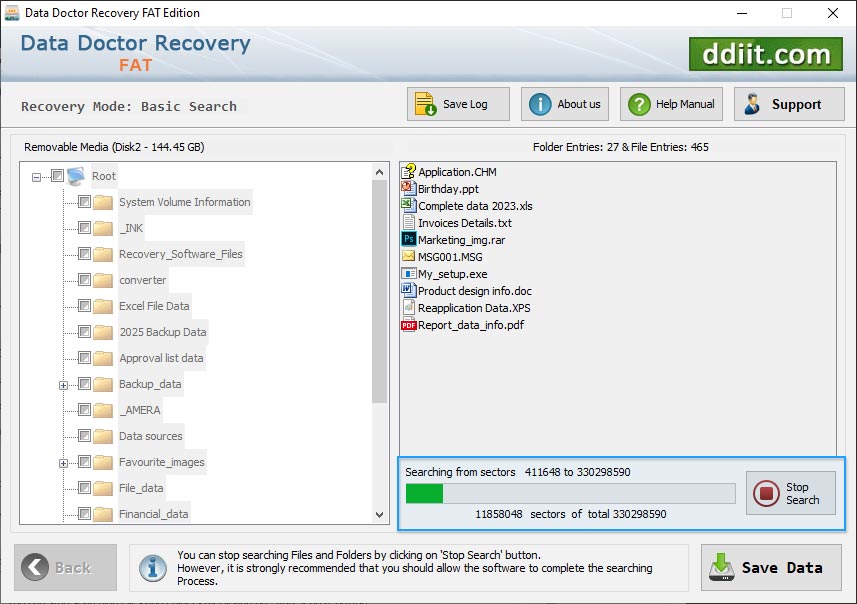
Task: Toggle the checkbox beside Excel File Data
Action: [x=85, y=305]
